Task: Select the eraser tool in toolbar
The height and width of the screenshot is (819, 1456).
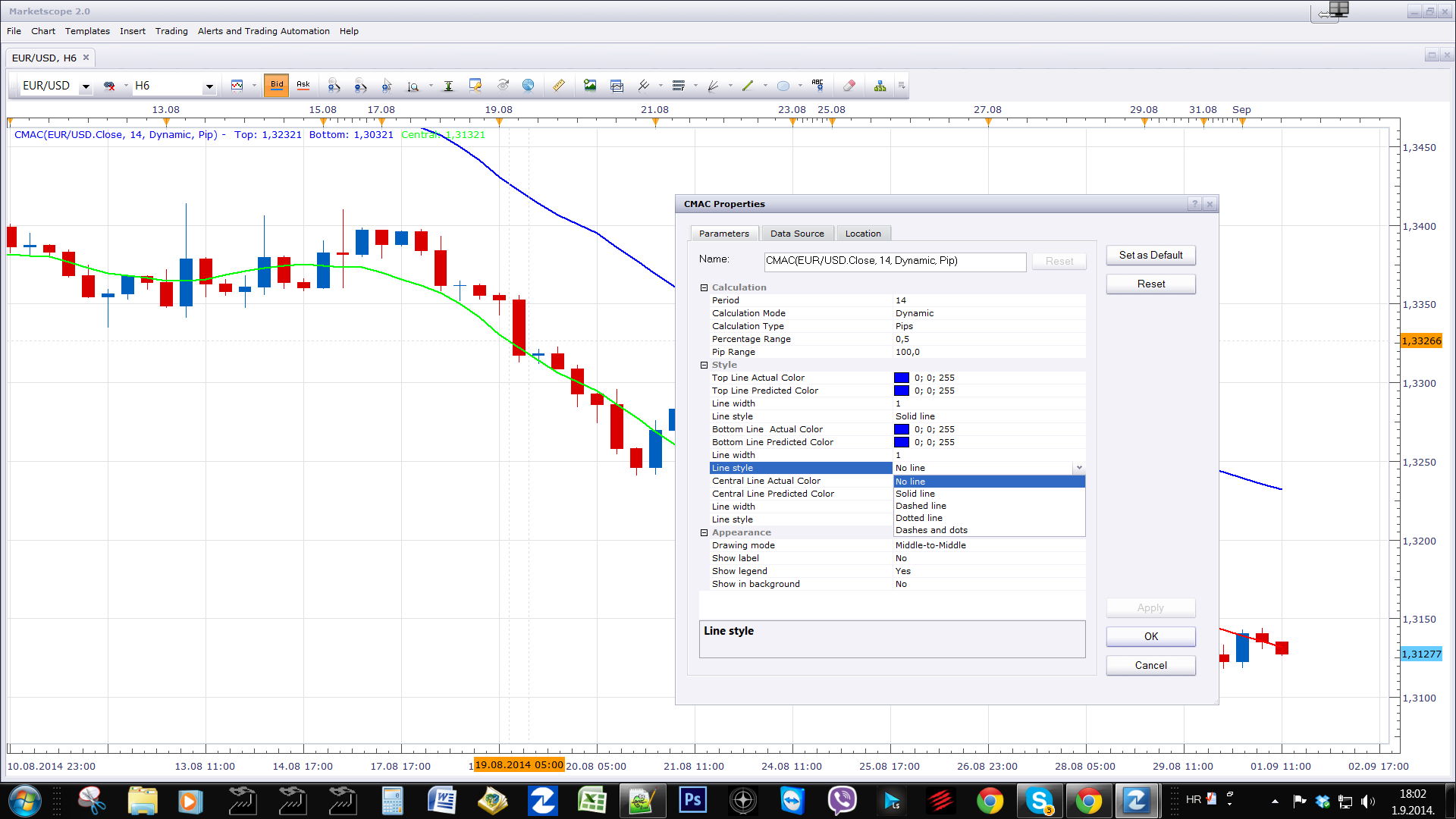Action: point(849,86)
